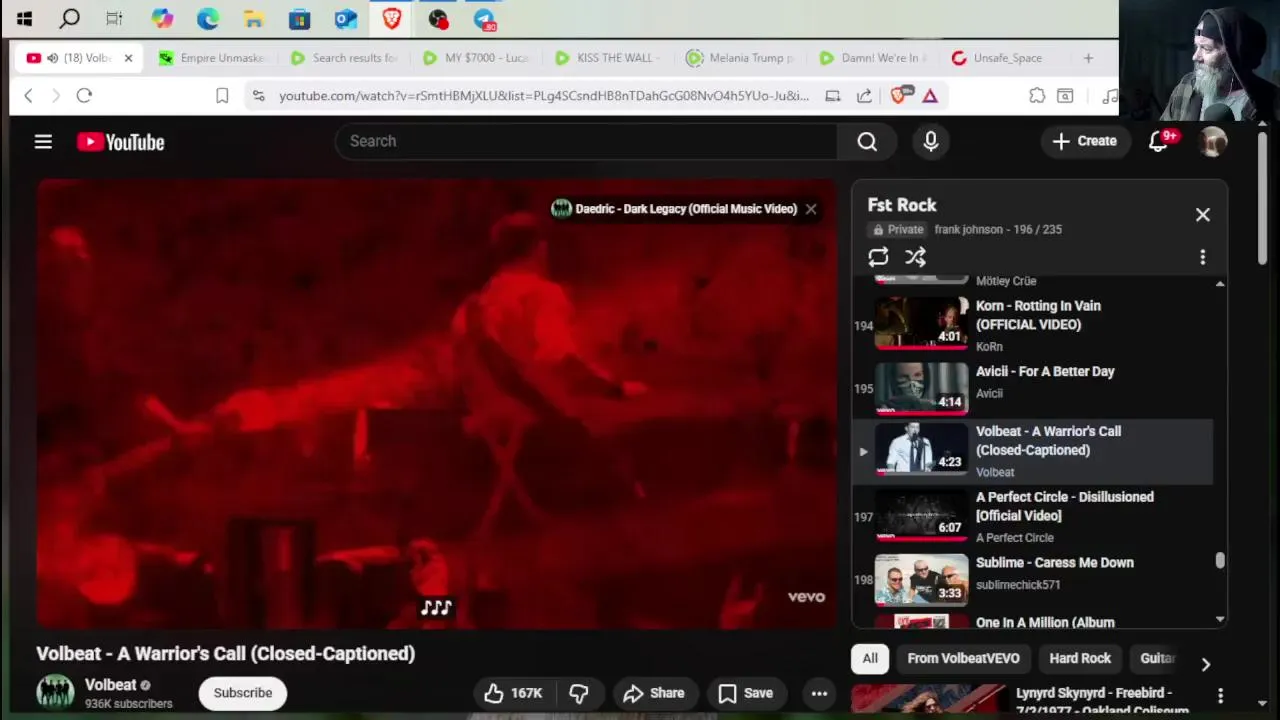The height and width of the screenshot is (720, 1280).
Task: Click the Create button
Action: coord(1084,142)
